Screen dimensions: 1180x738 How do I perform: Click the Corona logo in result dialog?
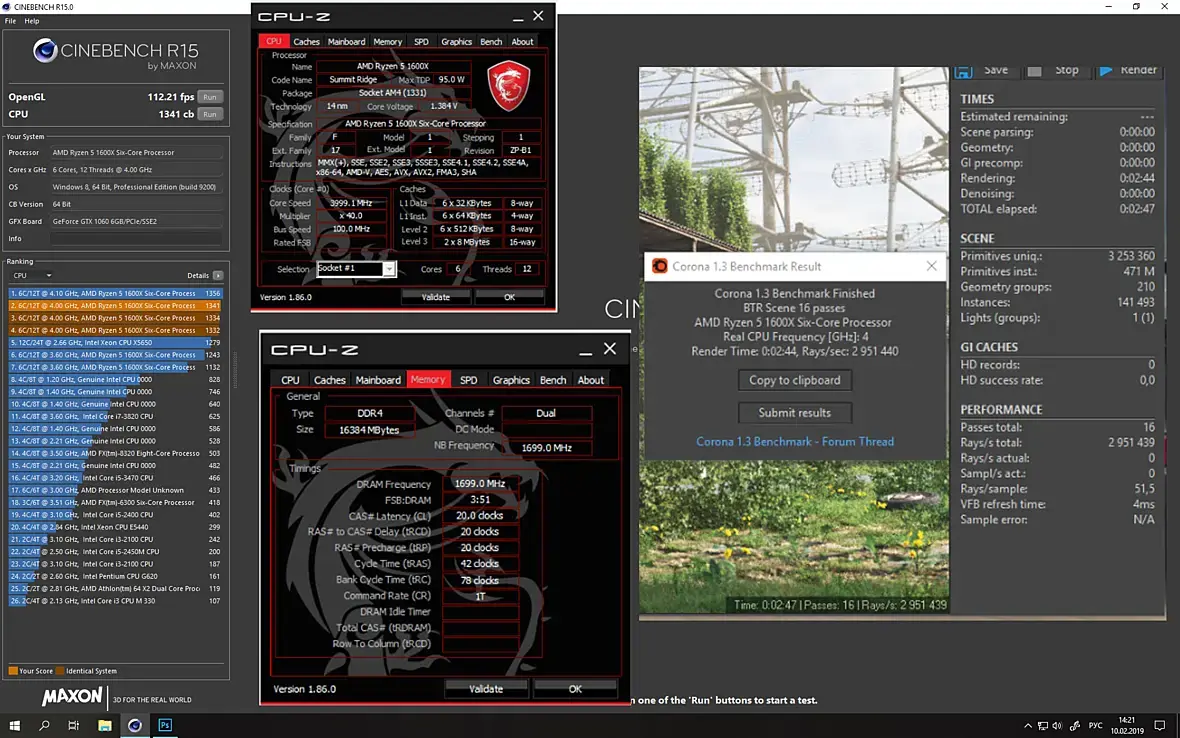point(659,266)
